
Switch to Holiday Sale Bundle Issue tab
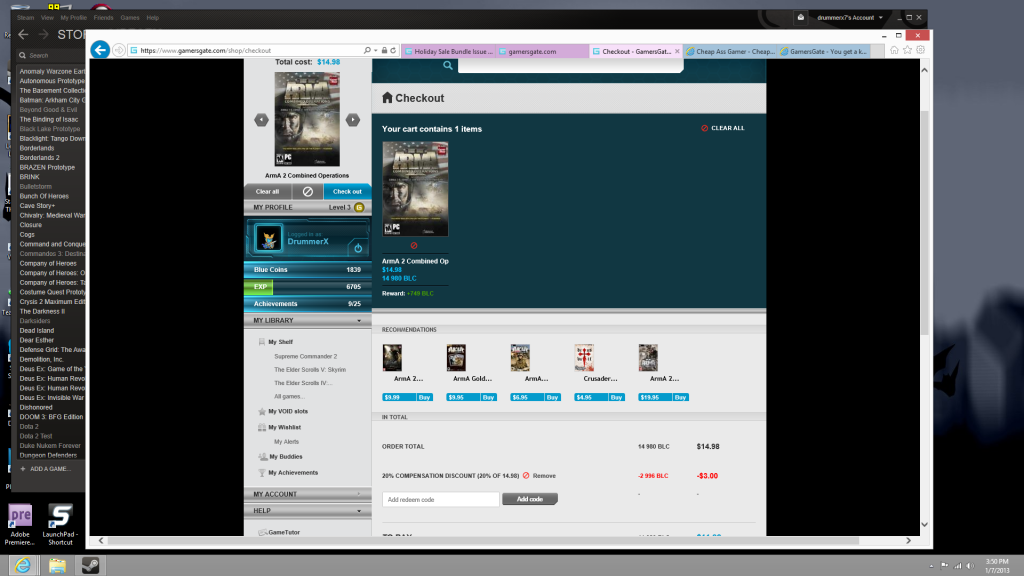click(x=450, y=51)
